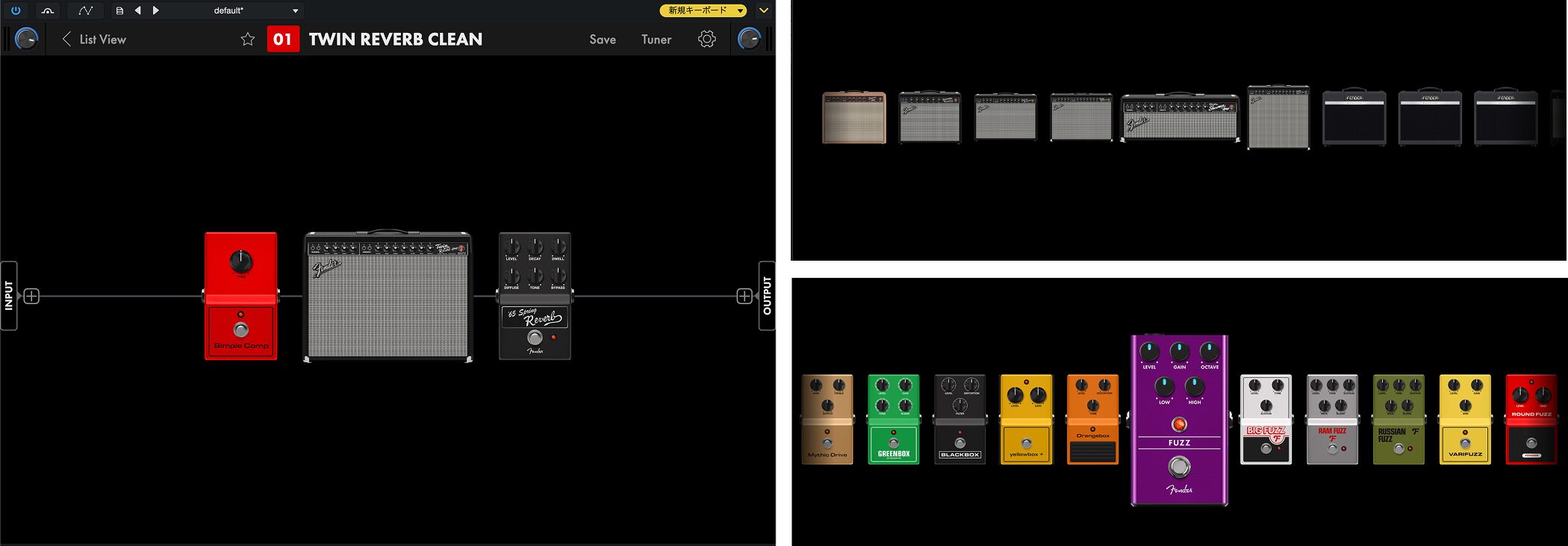Click the red 01 preset number
1568x546 pixels.
point(283,40)
